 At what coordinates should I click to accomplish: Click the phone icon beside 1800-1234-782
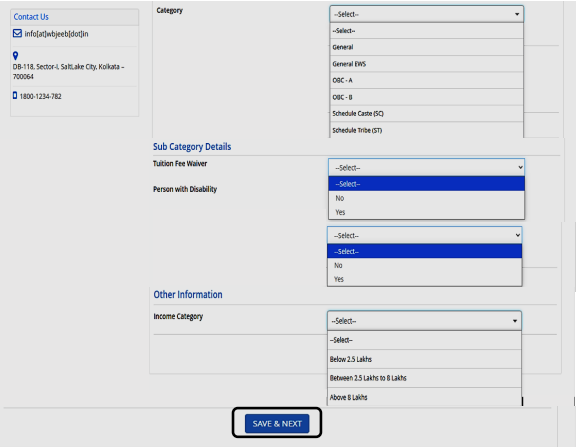point(15,96)
